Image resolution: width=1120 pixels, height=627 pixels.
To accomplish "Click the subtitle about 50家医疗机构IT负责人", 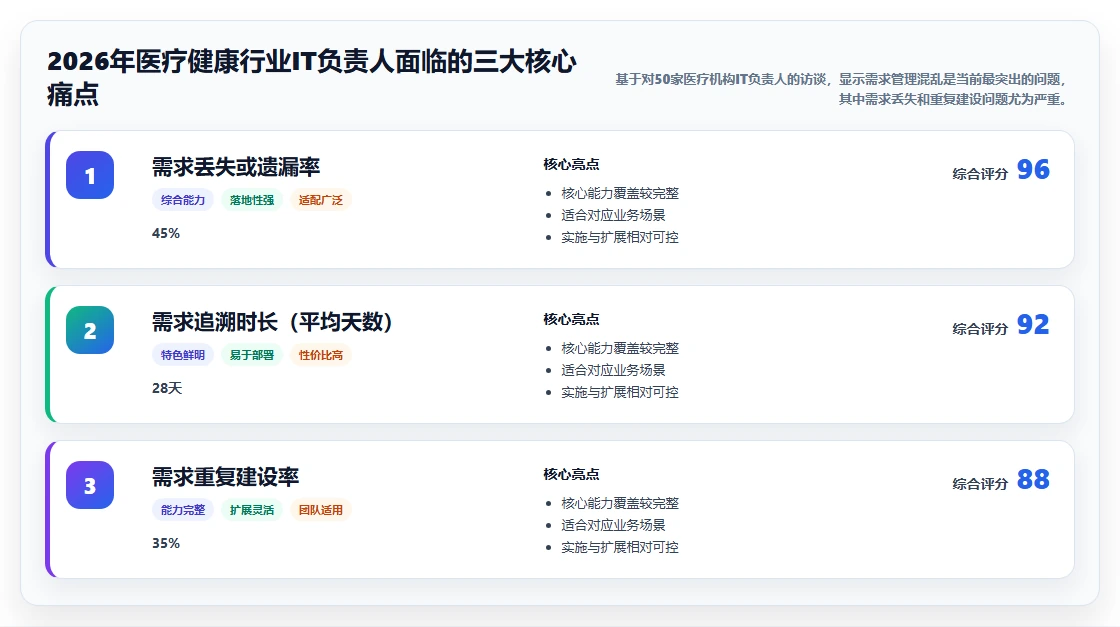I will point(842,89).
